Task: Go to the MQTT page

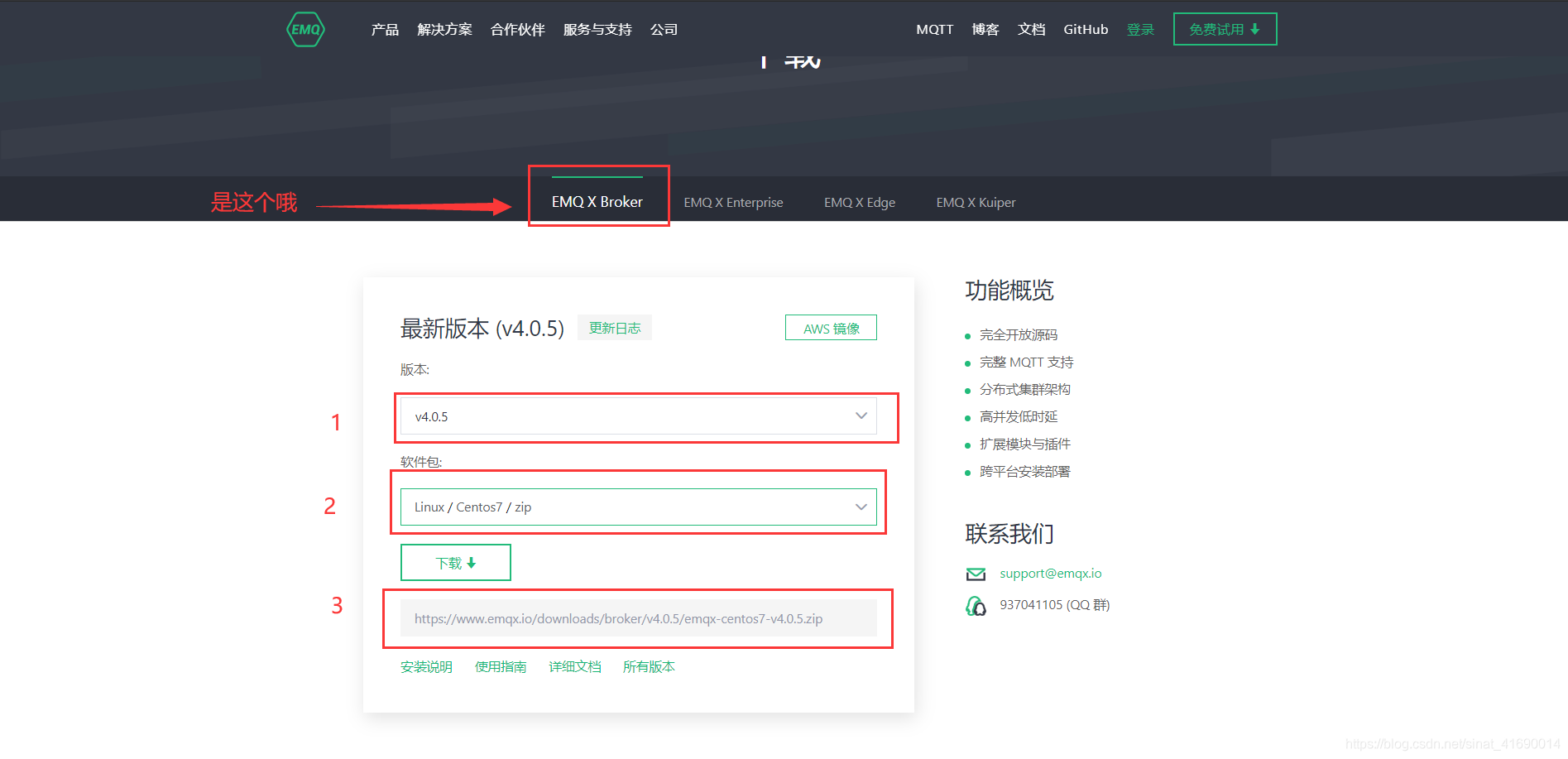Action: [934, 30]
